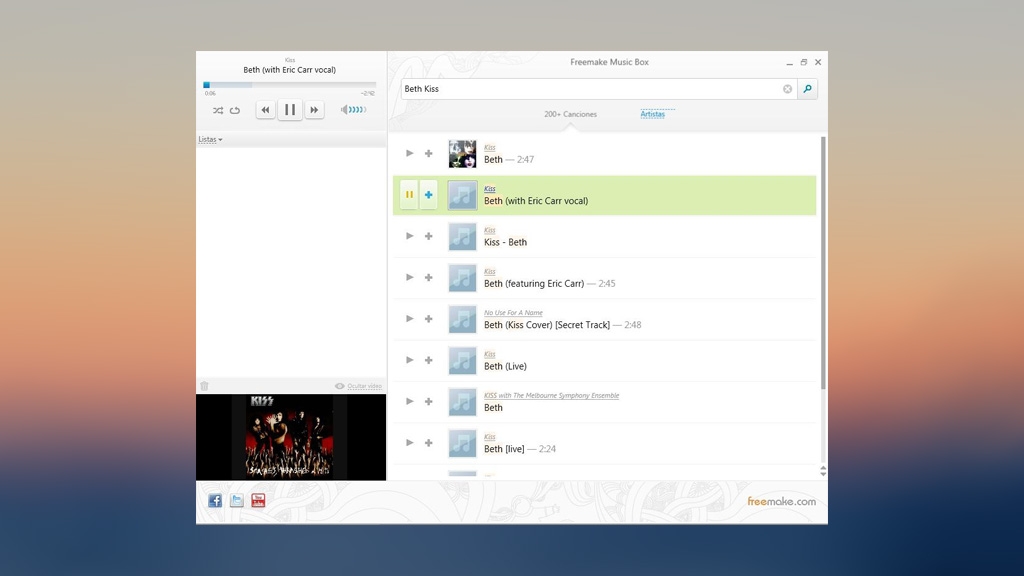Add Kiss - Beth to playlist

point(428,236)
